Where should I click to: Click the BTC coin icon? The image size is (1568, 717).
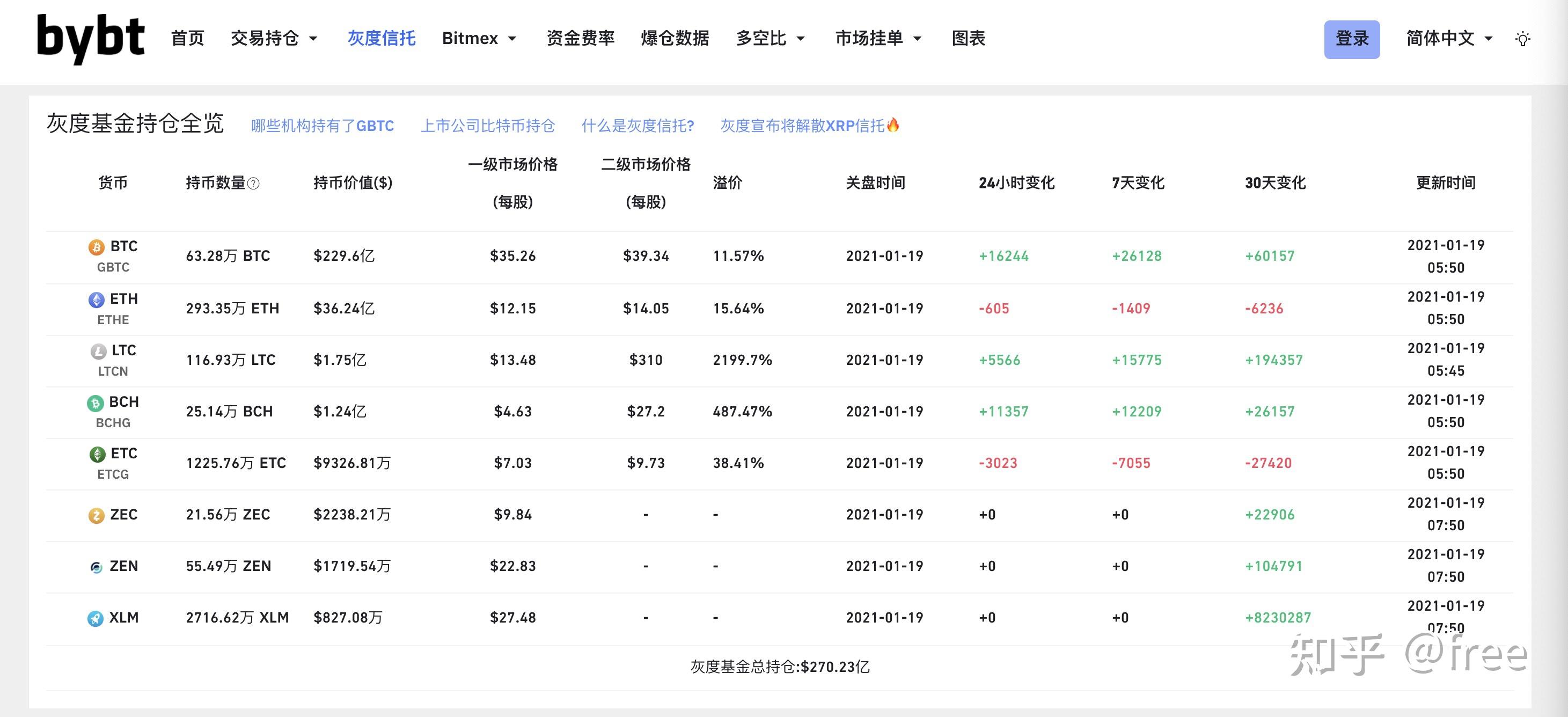tap(96, 247)
